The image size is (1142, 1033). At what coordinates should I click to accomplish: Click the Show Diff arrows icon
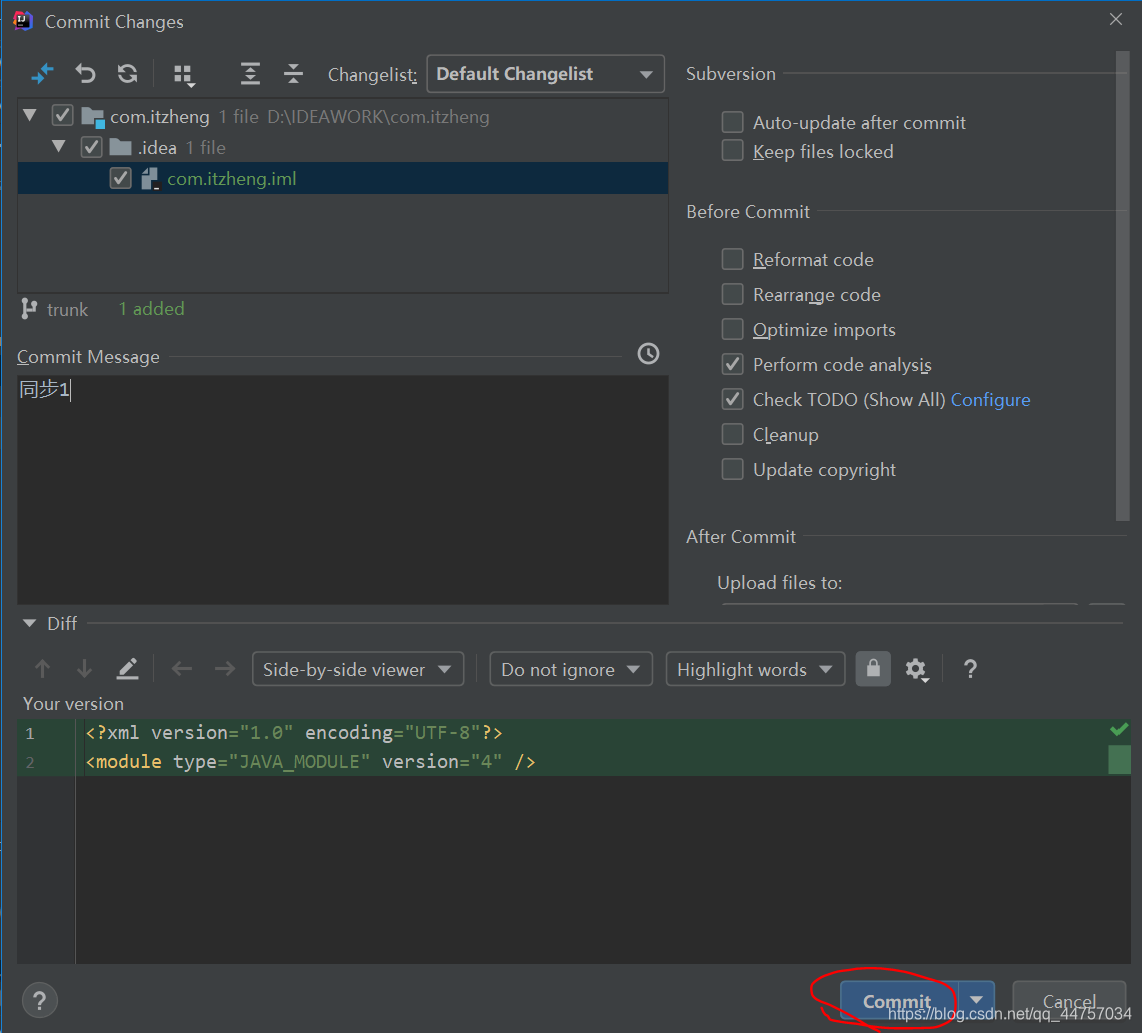(x=42, y=74)
